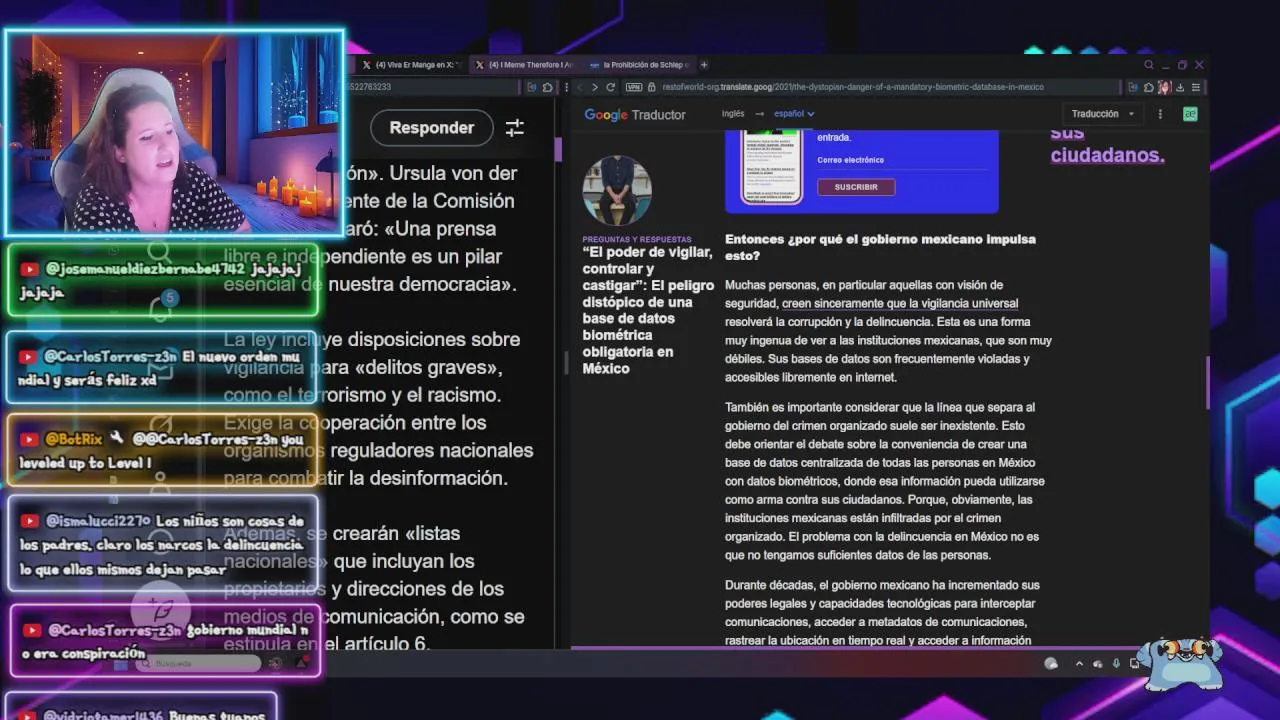Image resolution: width=1280 pixels, height=720 pixels.
Task: Expand the español target language dropdown
Action: pos(794,113)
